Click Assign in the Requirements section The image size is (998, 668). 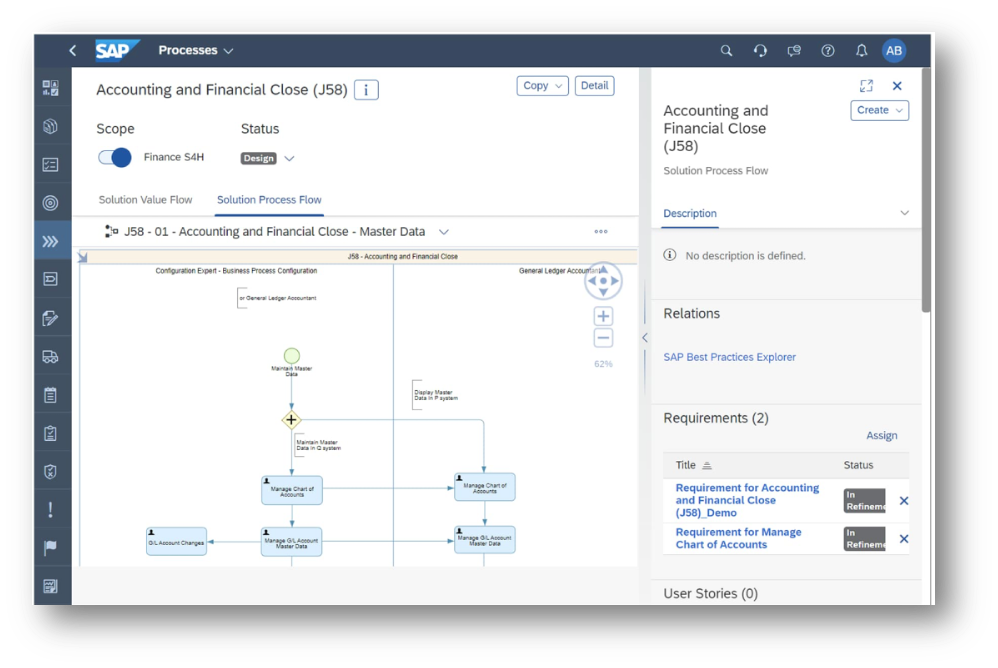[881, 436]
